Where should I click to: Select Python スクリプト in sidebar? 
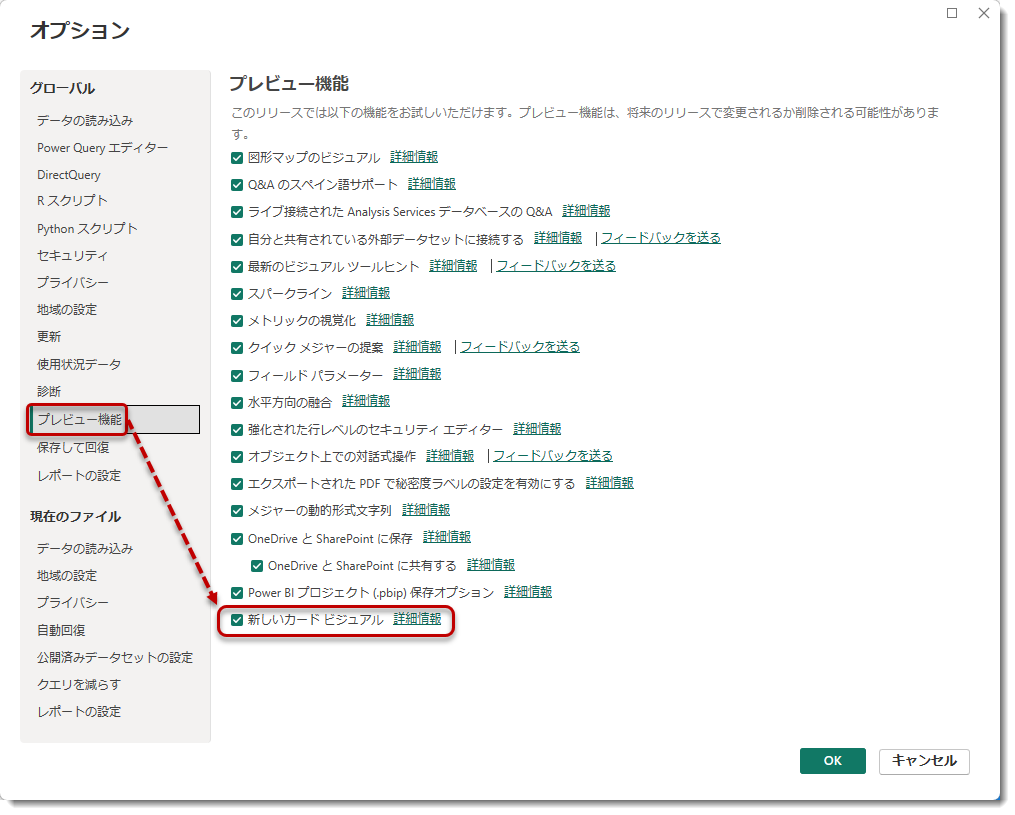[x=87, y=229]
